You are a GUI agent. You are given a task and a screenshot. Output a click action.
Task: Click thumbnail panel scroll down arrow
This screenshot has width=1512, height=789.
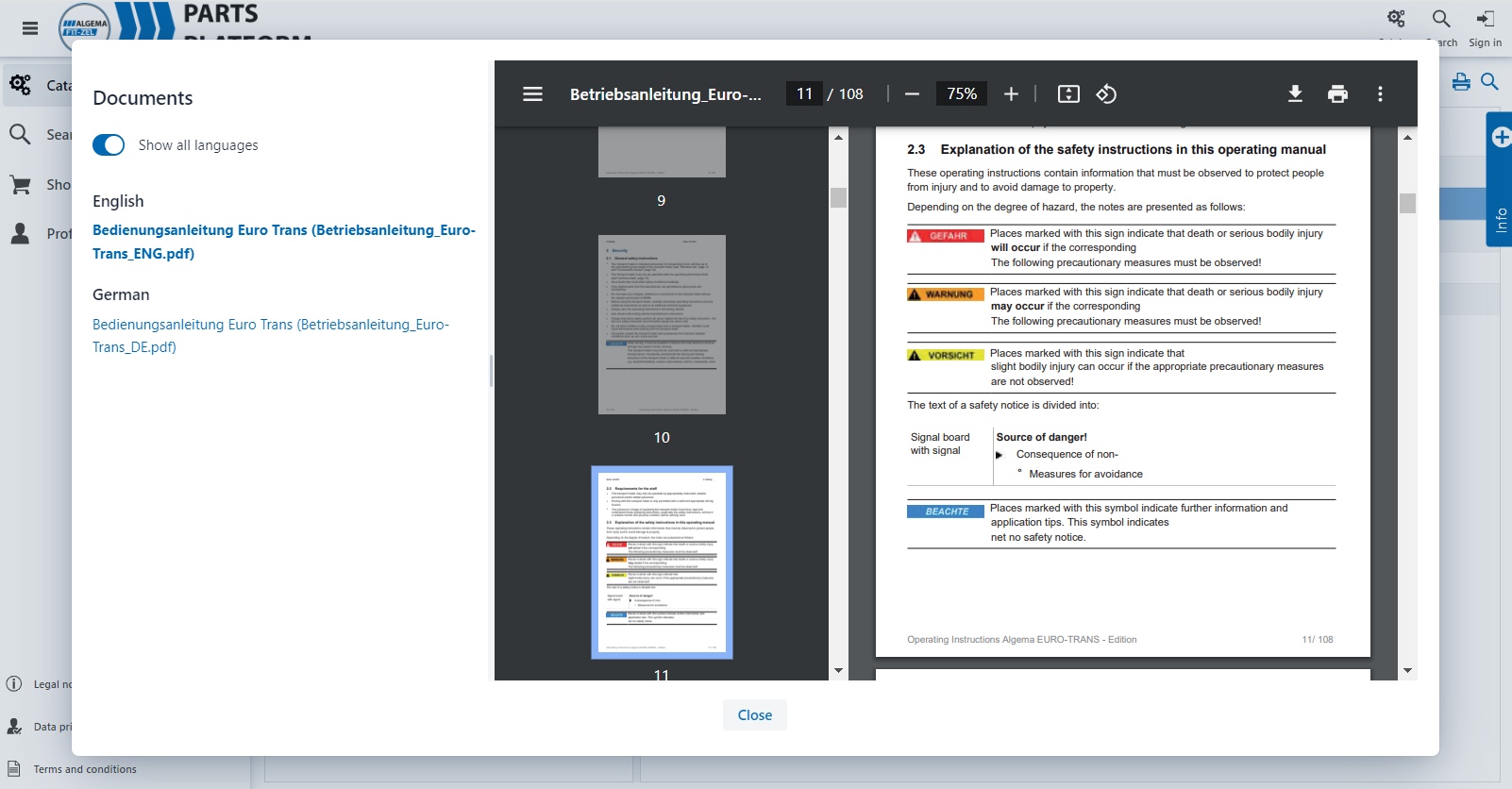[838, 671]
